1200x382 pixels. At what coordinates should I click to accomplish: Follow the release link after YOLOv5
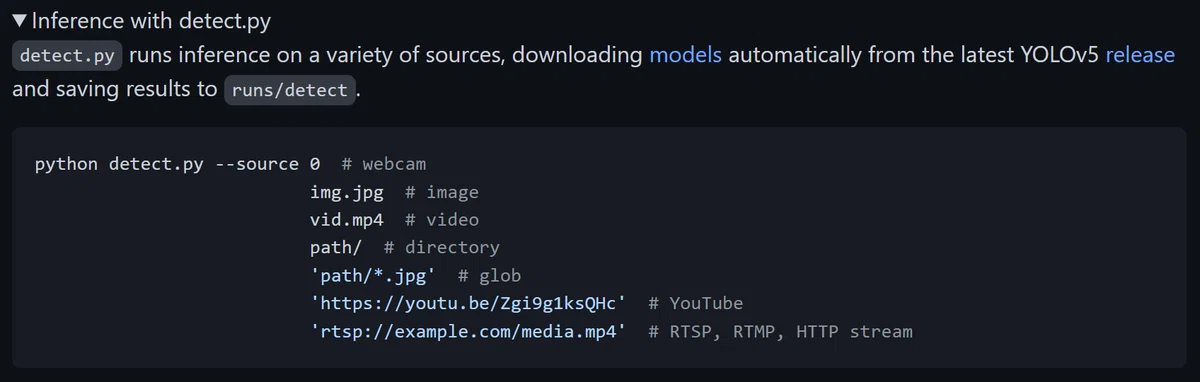coord(1140,55)
